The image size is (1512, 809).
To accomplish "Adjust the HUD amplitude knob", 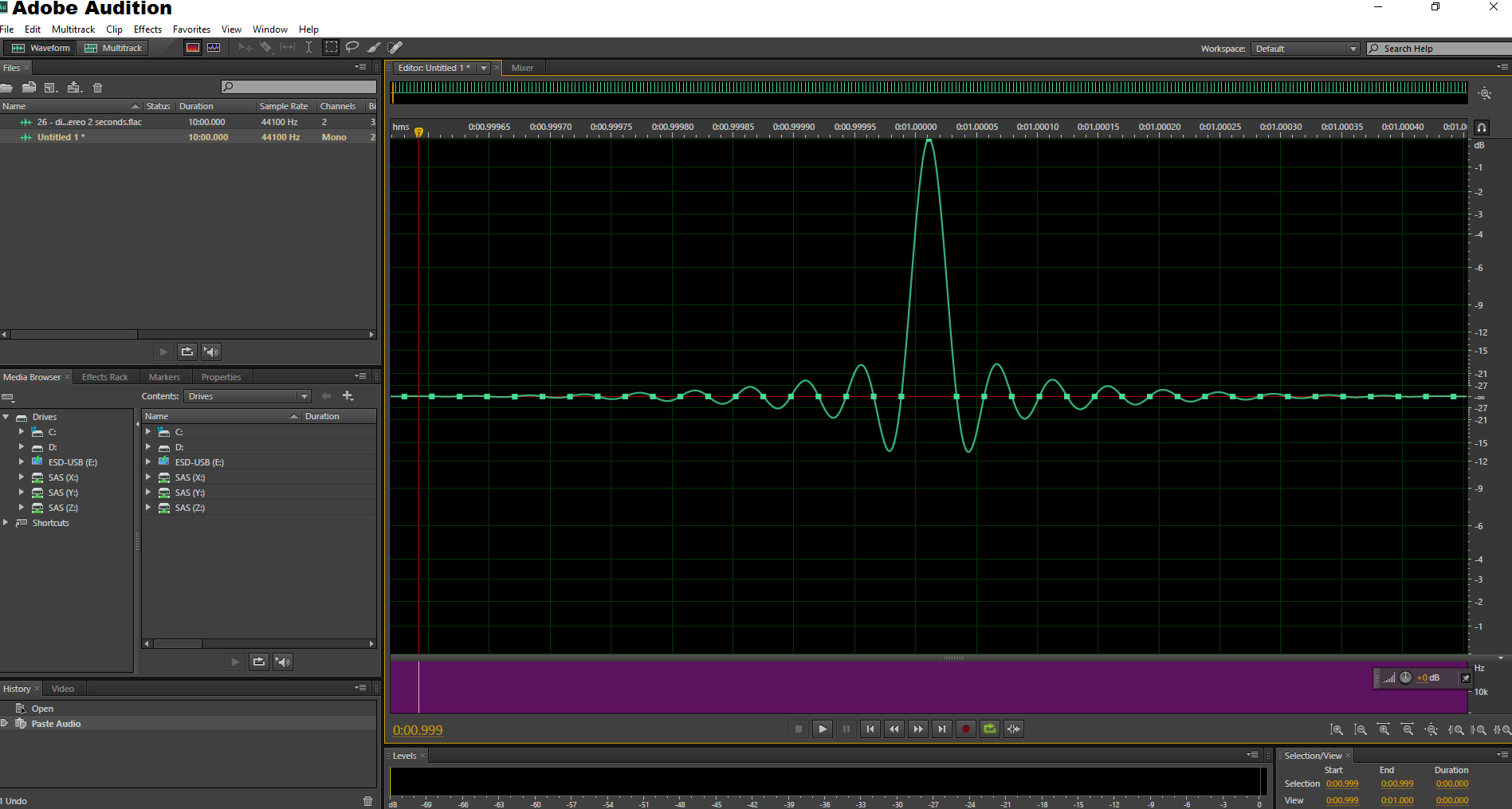I will point(1406,677).
